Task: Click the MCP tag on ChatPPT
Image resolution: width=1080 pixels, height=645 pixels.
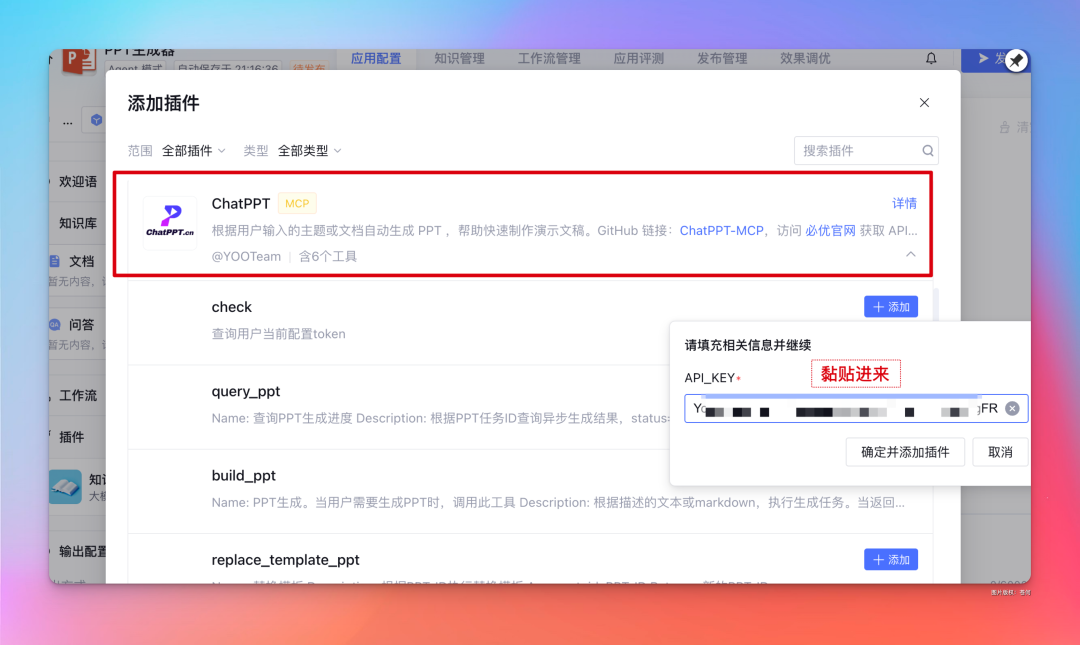Action: point(297,203)
